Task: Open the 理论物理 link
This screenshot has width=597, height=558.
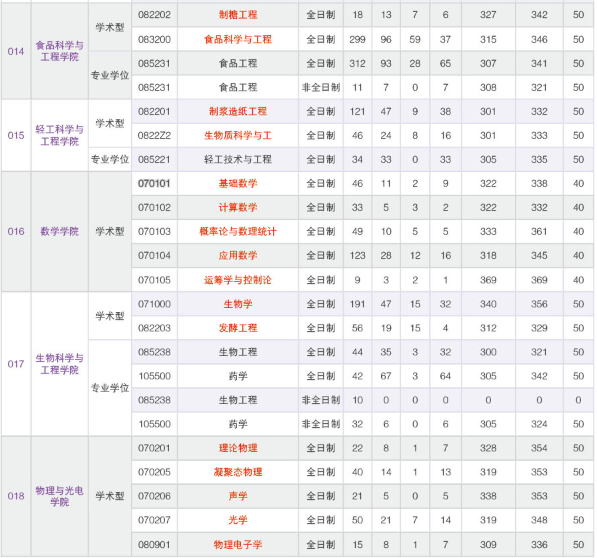Action: point(238,448)
